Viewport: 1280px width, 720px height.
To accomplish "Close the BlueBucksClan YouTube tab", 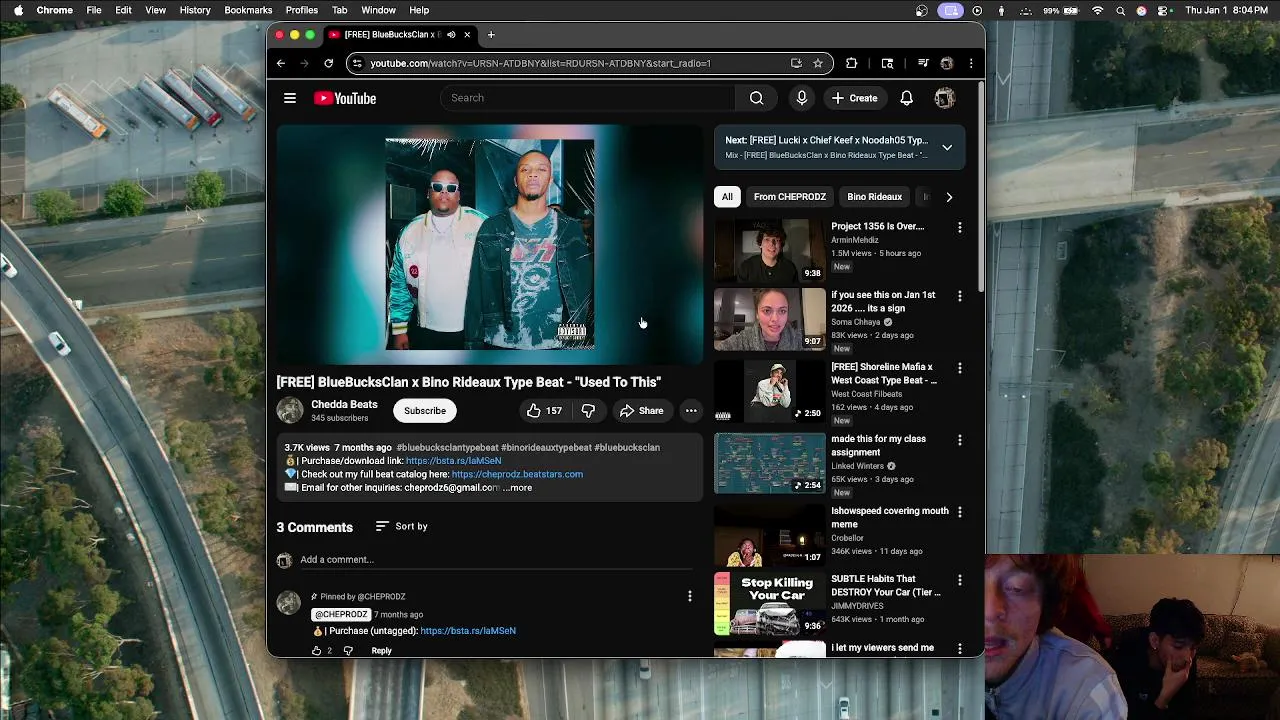I will [467, 35].
